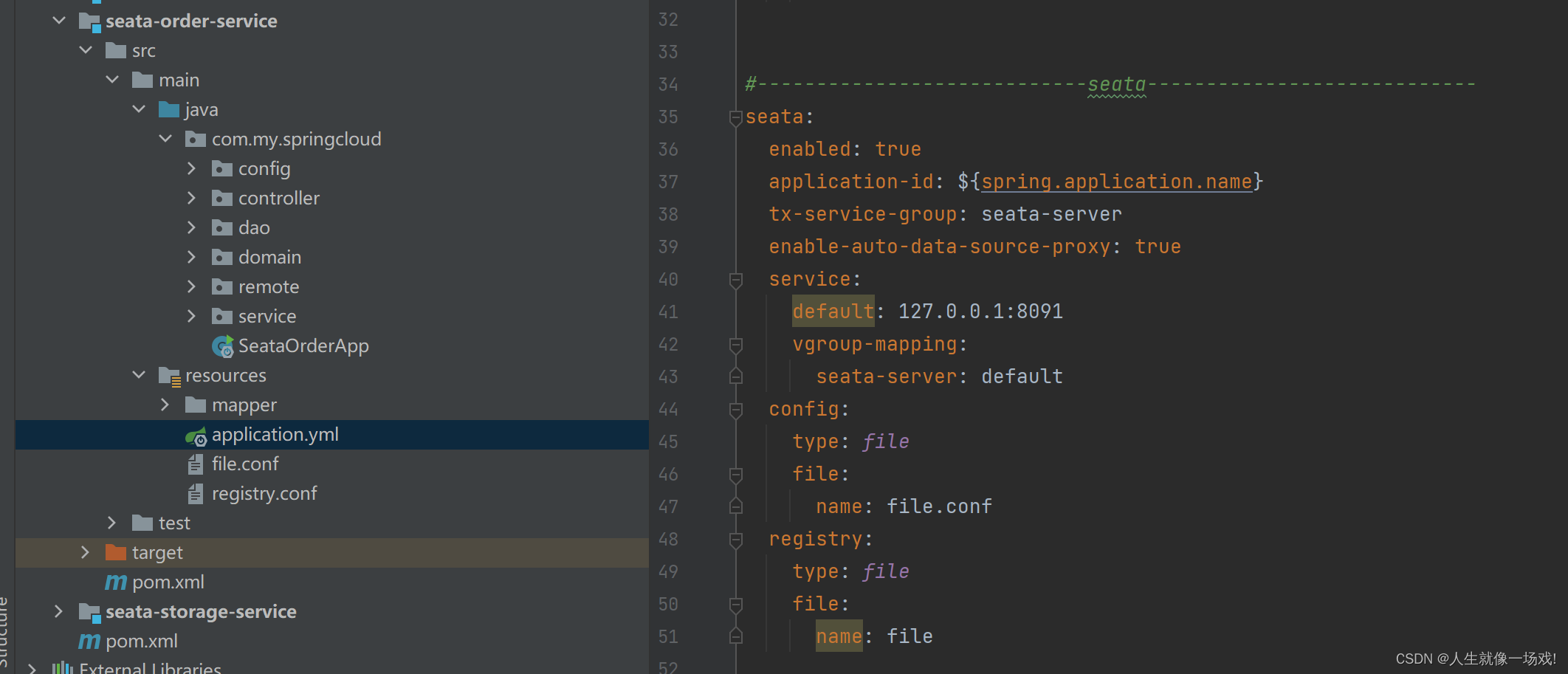This screenshot has height=674, width=1568.
Task: Click the orange target folder icon
Action: click(x=116, y=552)
